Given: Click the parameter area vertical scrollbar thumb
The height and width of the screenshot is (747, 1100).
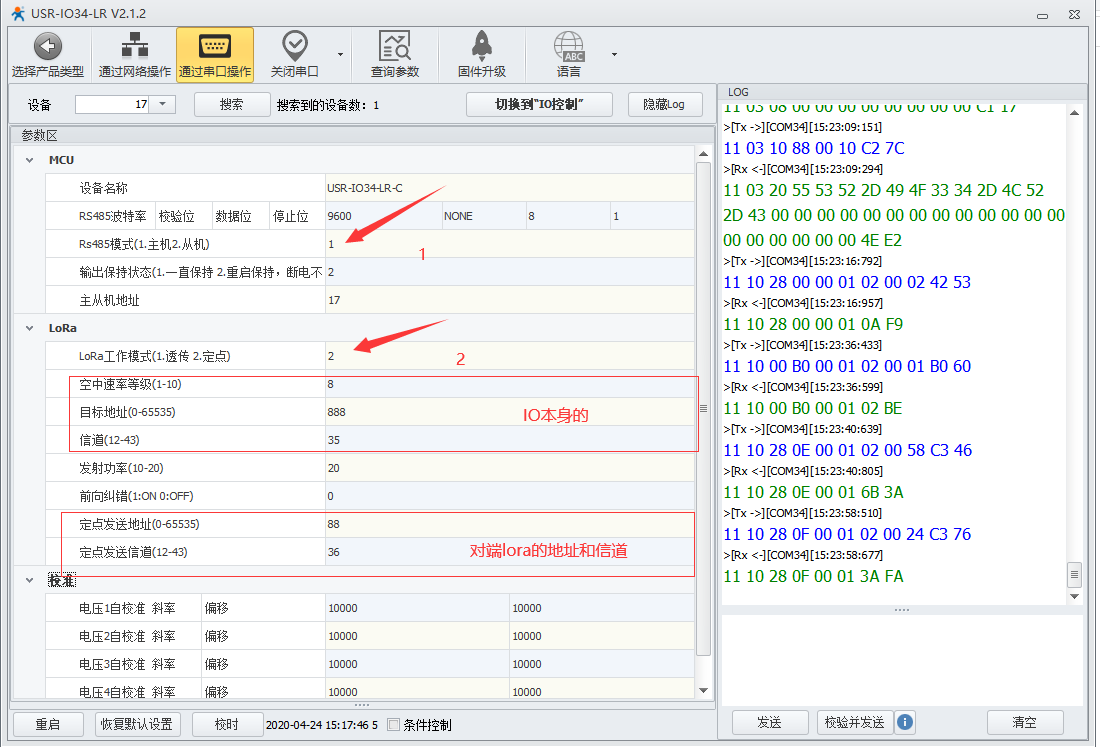Looking at the screenshot, I should (703, 409).
